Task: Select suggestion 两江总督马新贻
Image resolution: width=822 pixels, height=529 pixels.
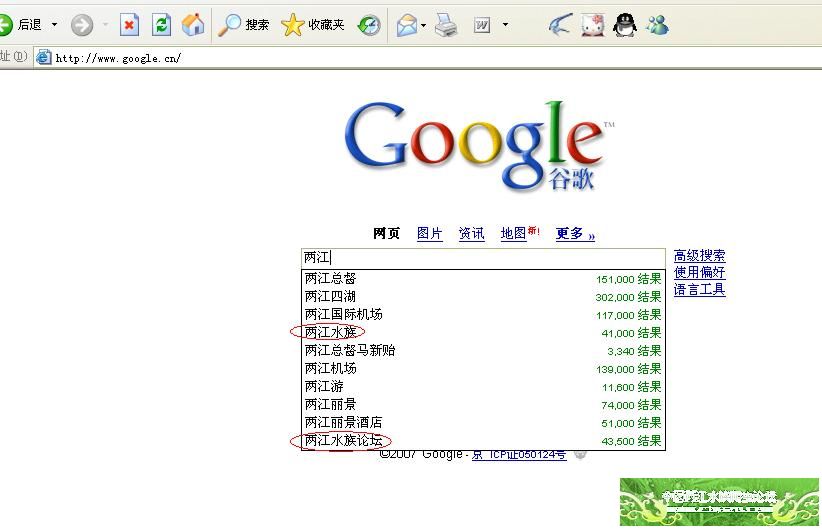Action: pos(483,350)
